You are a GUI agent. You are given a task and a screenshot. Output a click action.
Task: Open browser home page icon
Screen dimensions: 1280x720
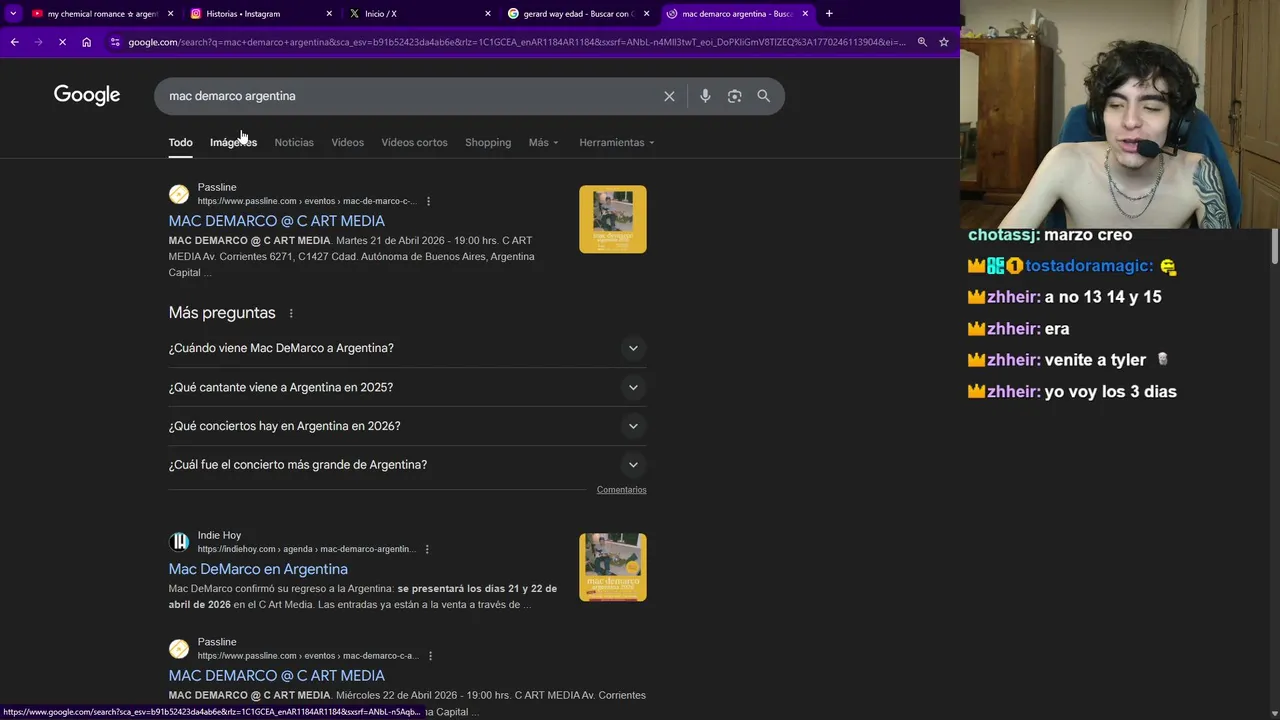pyautogui.click(x=87, y=42)
